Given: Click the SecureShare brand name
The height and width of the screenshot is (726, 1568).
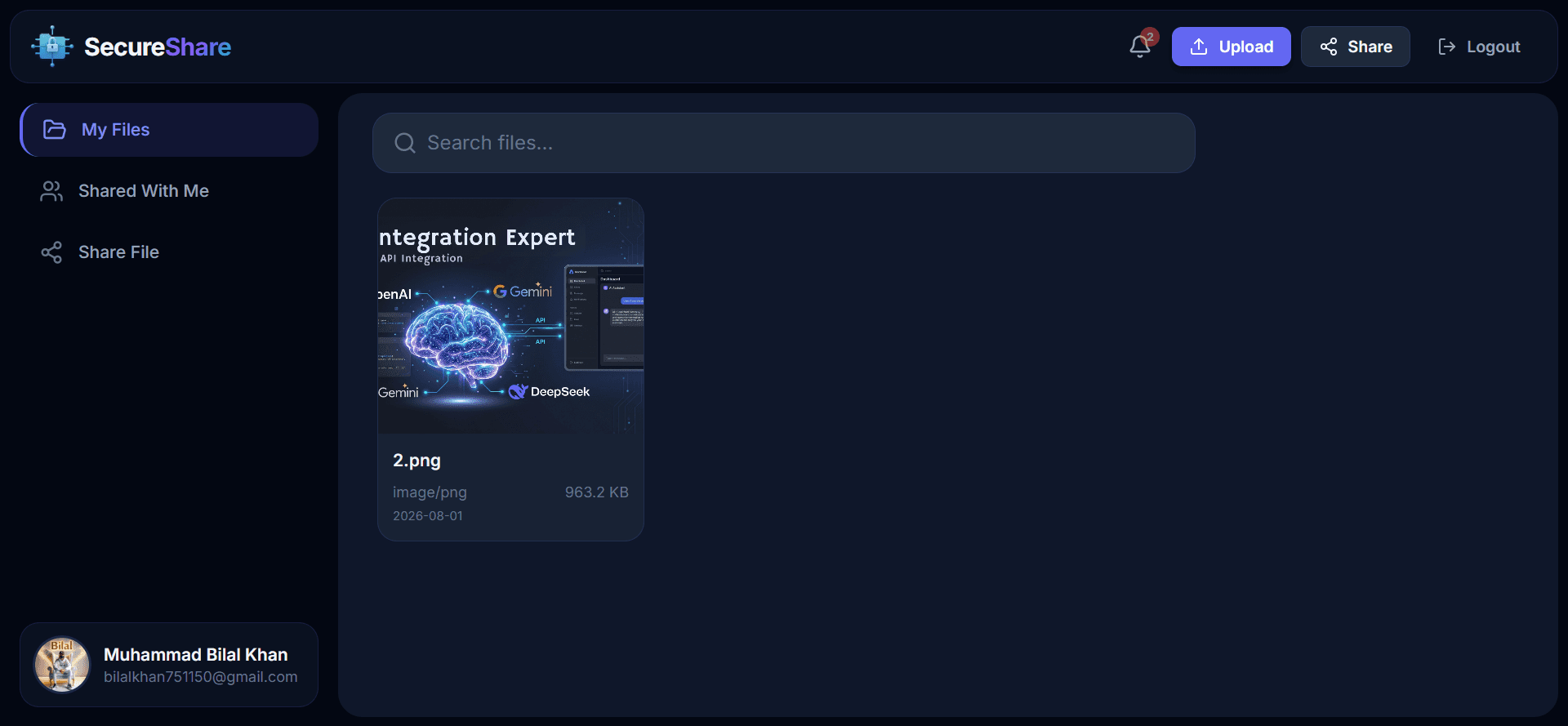Looking at the screenshot, I should (158, 47).
